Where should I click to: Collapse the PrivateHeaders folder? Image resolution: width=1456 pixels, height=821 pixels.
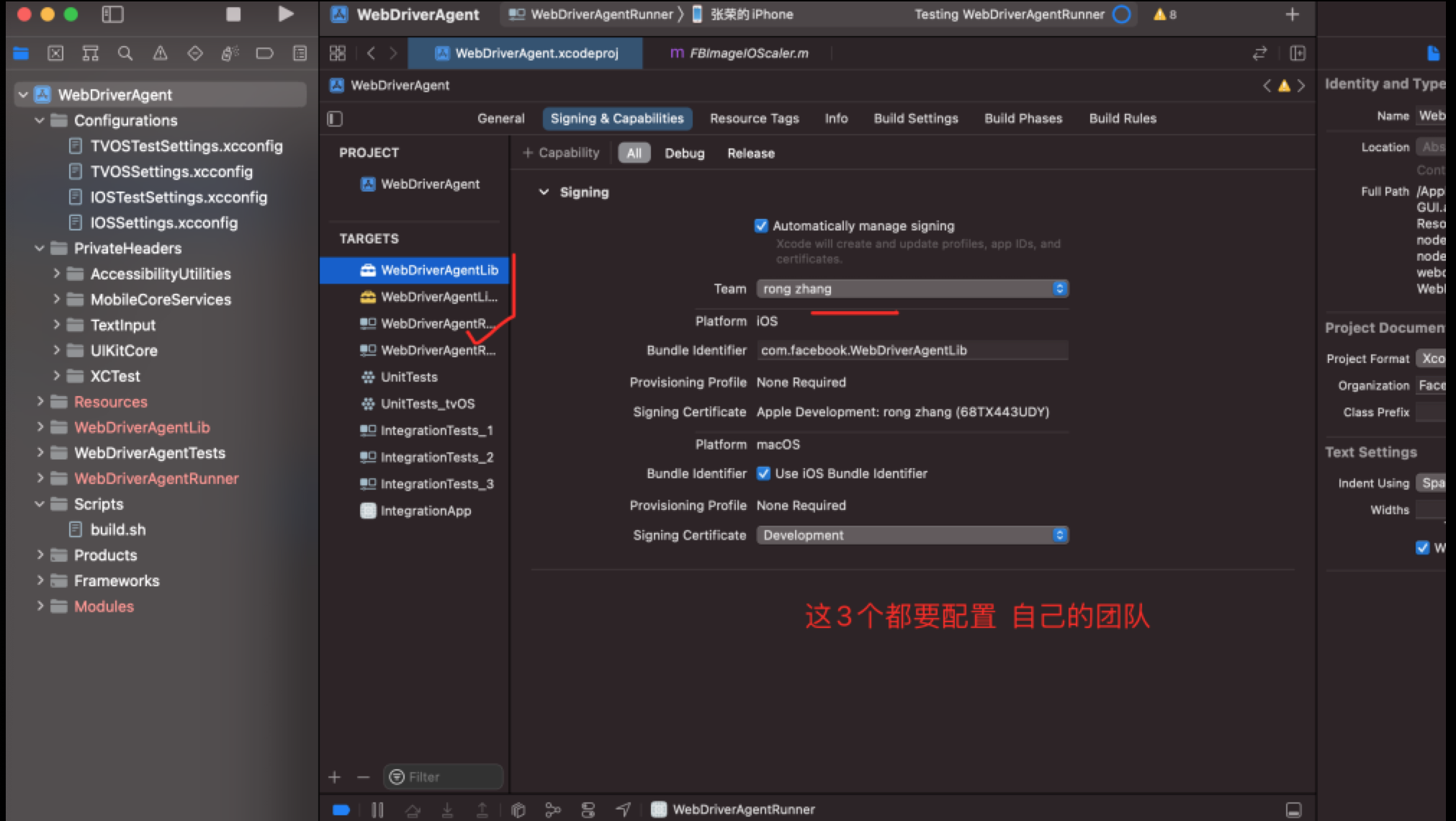point(40,248)
